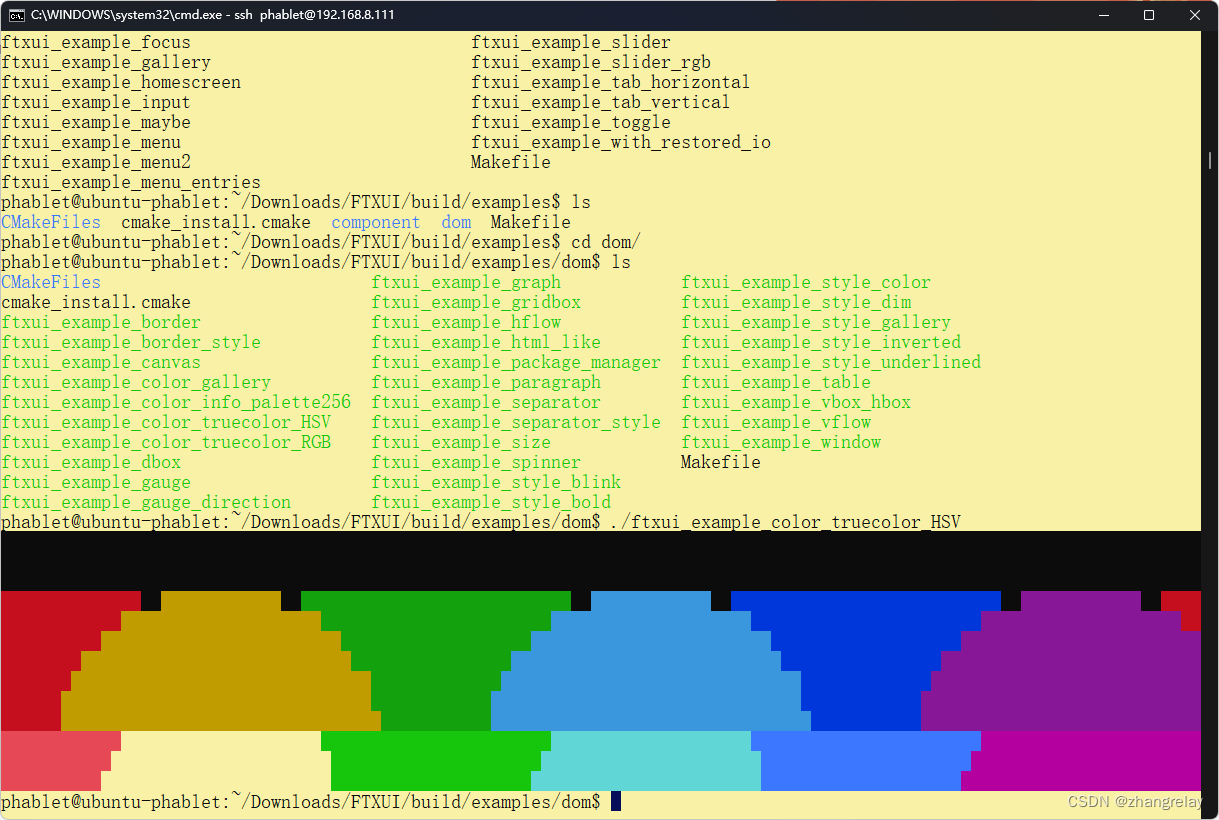Image resolution: width=1219 pixels, height=820 pixels.
Task: Click the blue 'component' directory name
Action: point(376,222)
